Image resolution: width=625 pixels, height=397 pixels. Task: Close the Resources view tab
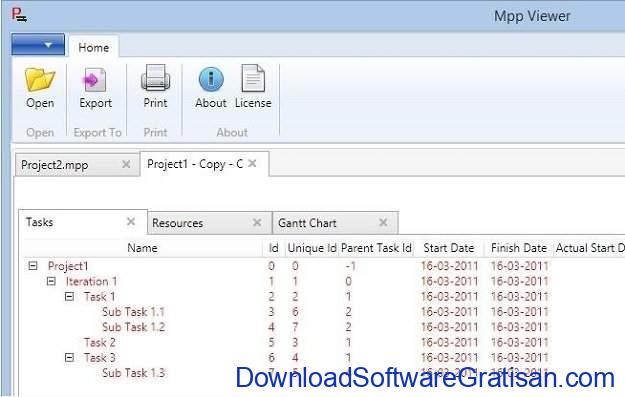pyautogui.click(x=257, y=222)
